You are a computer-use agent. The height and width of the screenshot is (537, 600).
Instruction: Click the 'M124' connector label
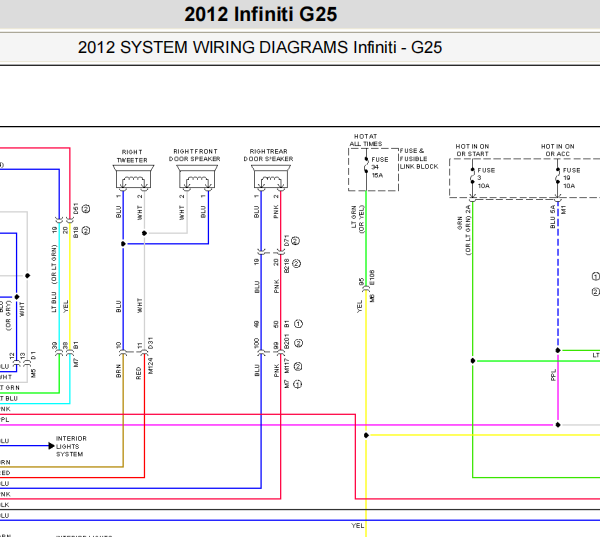point(150,366)
